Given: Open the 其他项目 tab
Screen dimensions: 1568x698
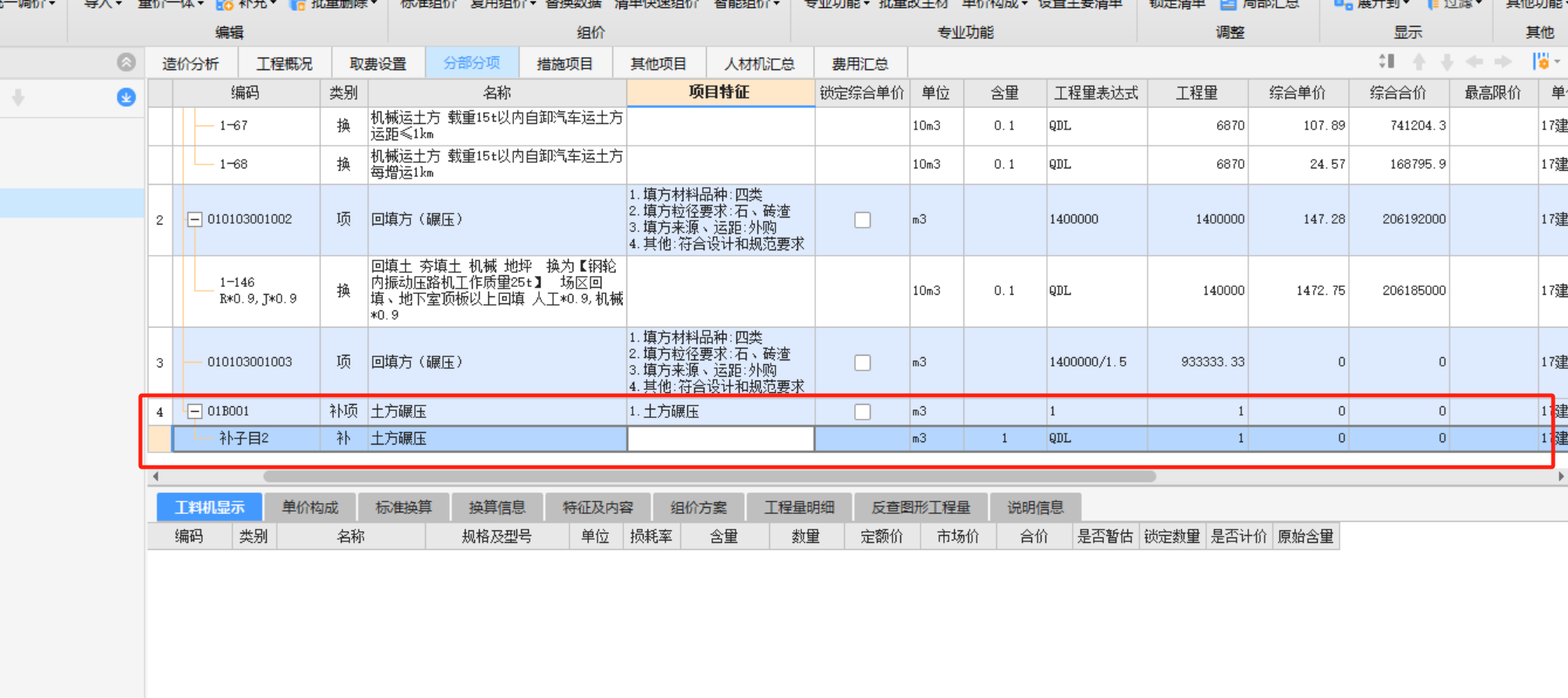Looking at the screenshot, I should [658, 64].
